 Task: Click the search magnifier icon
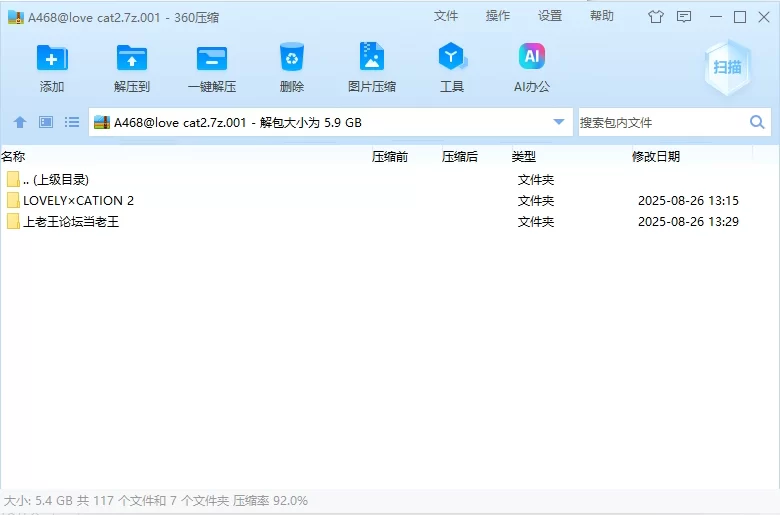757,122
